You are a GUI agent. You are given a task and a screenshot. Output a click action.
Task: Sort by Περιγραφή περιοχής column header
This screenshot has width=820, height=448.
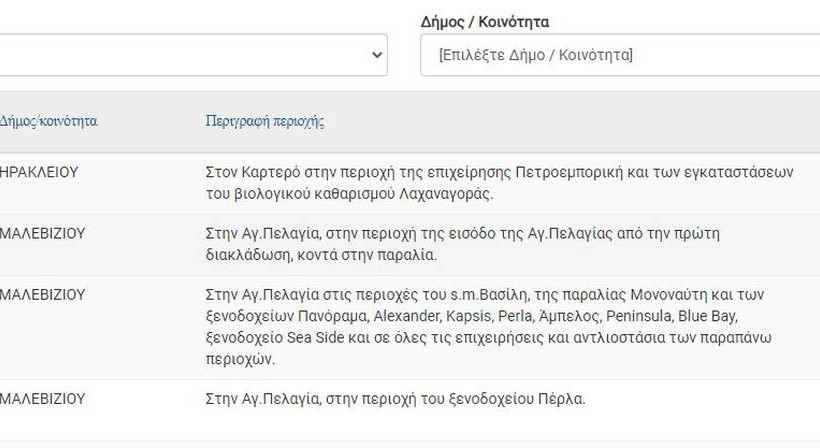(x=264, y=121)
